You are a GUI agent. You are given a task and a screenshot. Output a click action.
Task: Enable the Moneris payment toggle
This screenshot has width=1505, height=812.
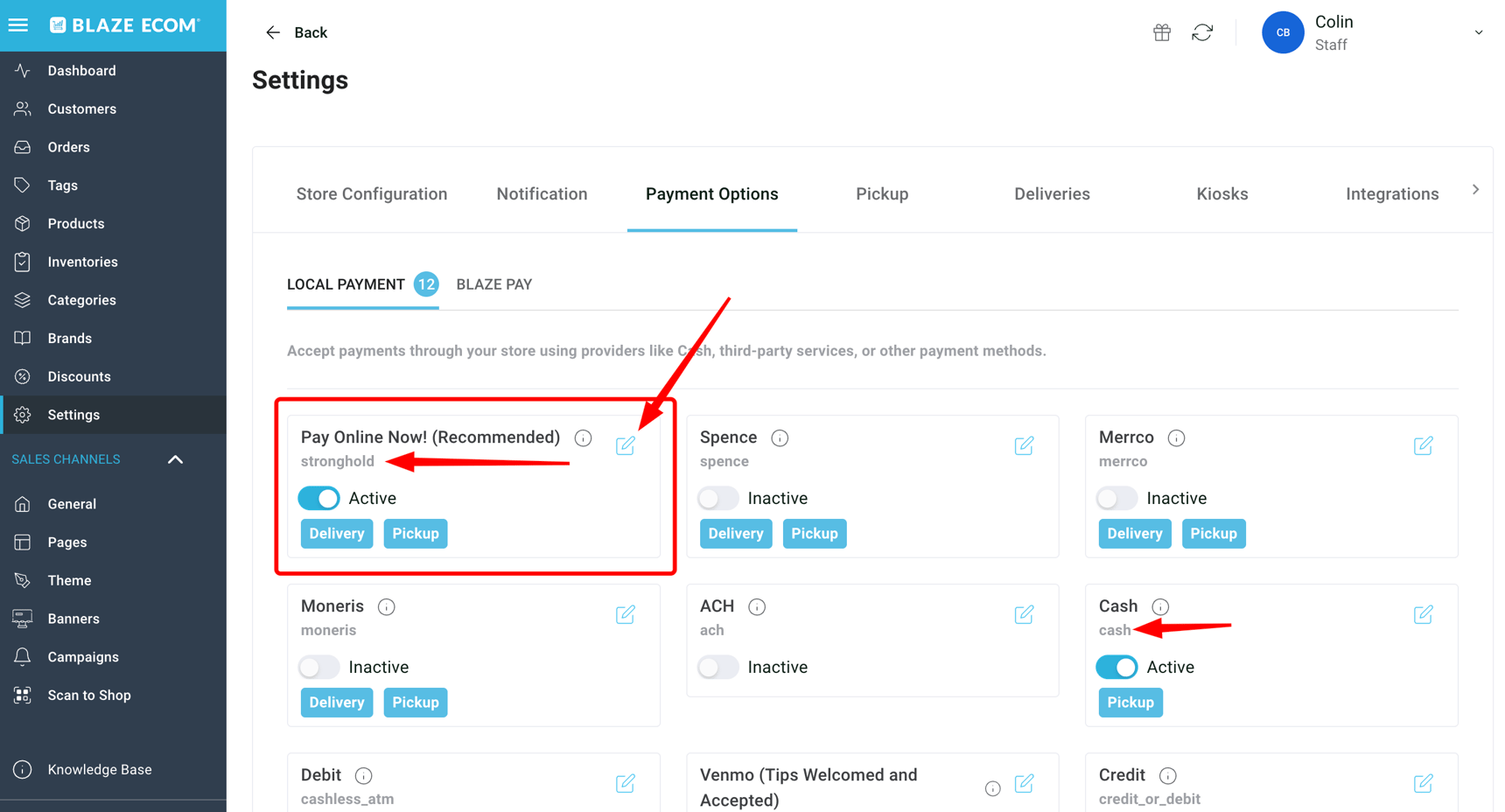[318, 667]
